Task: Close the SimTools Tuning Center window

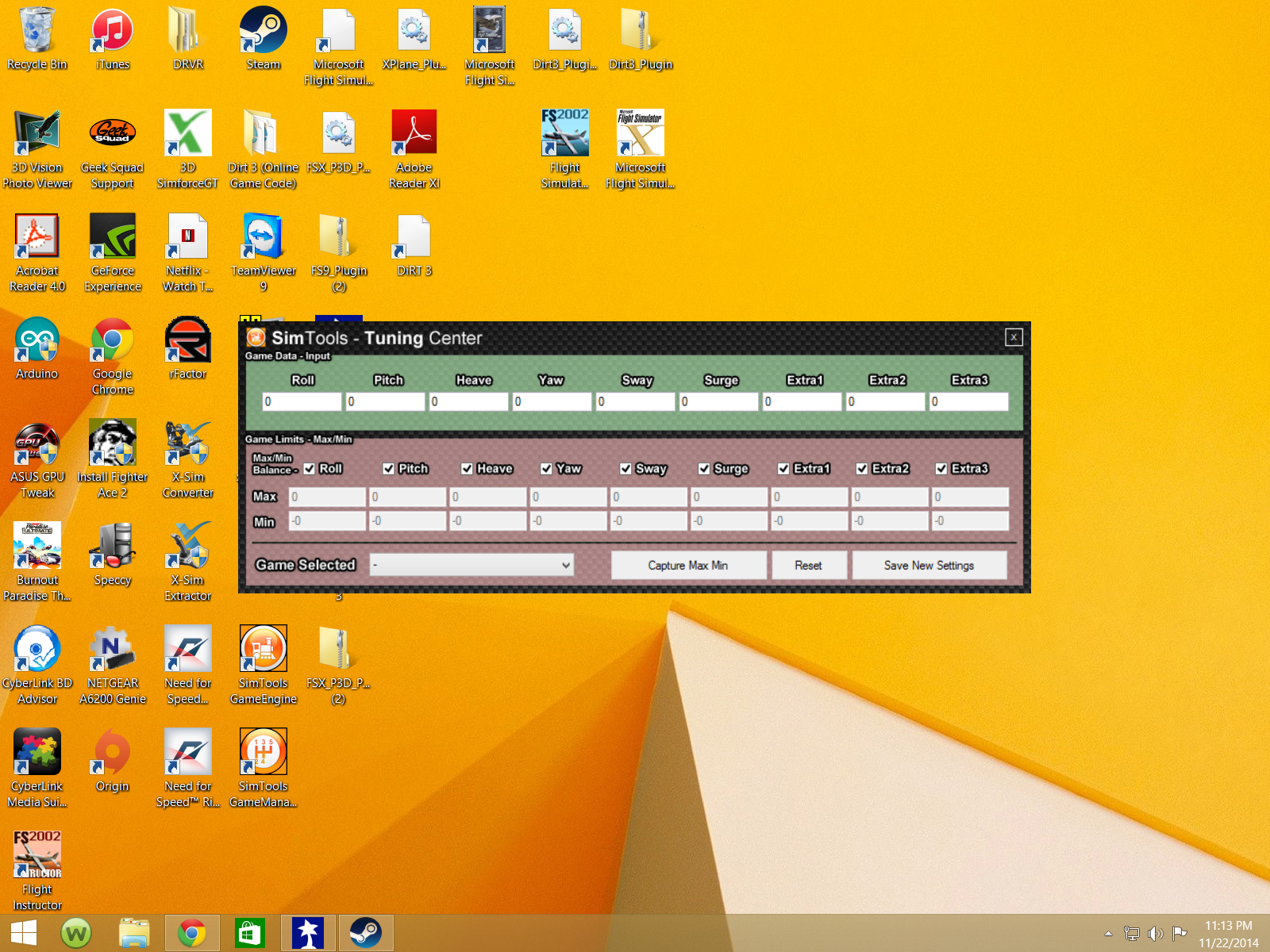Action: coord(1014,337)
